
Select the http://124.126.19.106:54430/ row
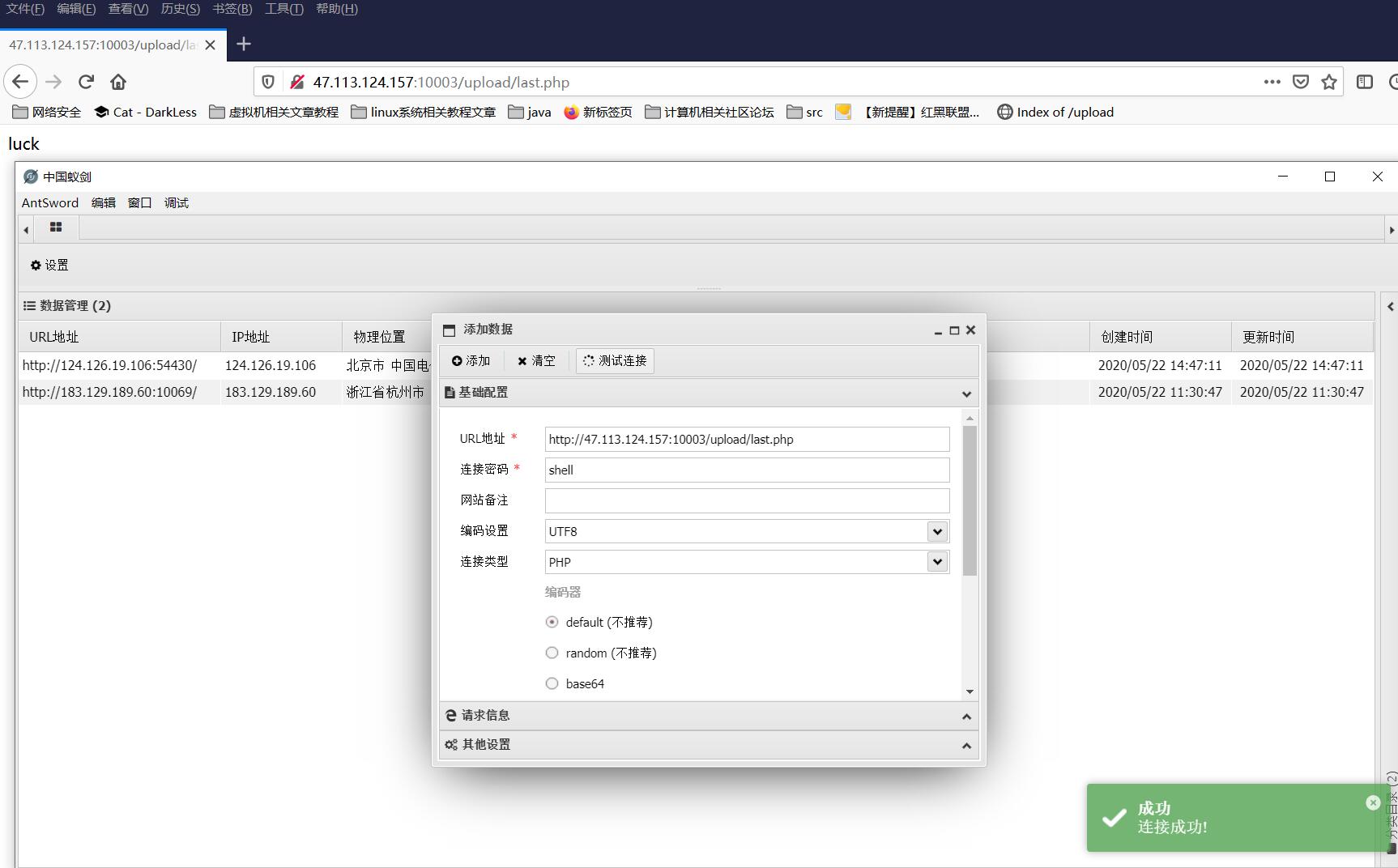tap(696, 365)
